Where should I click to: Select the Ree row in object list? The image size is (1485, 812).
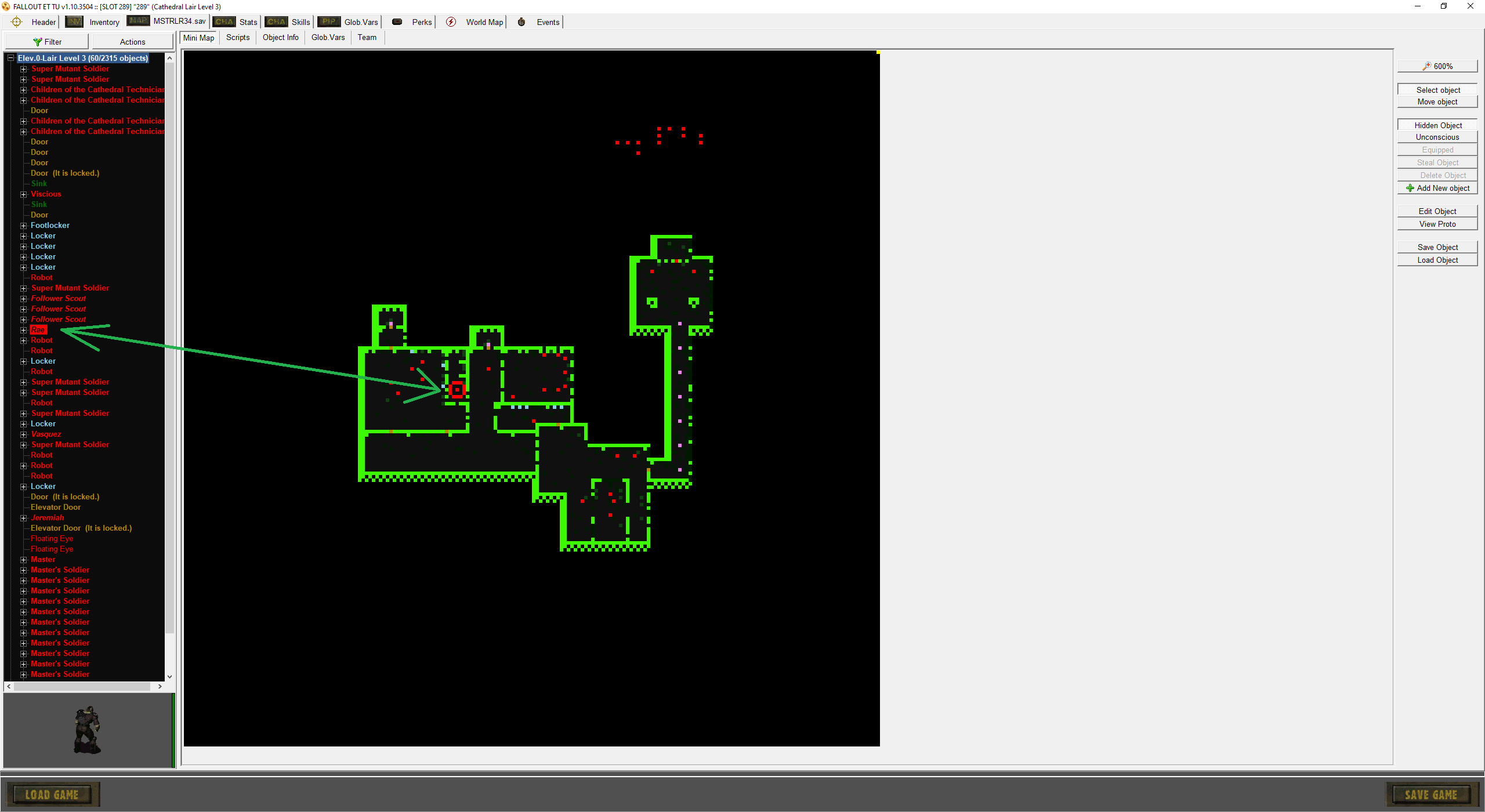pos(38,330)
